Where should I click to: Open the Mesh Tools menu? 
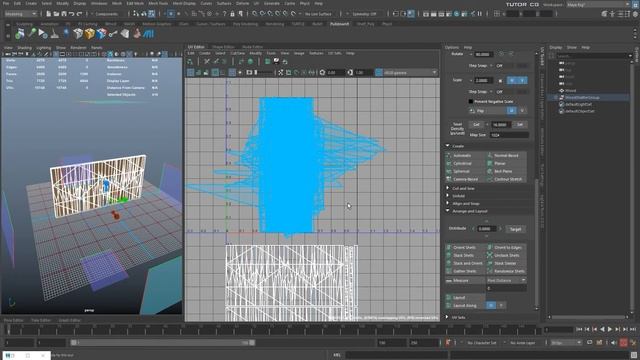coord(158,3)
